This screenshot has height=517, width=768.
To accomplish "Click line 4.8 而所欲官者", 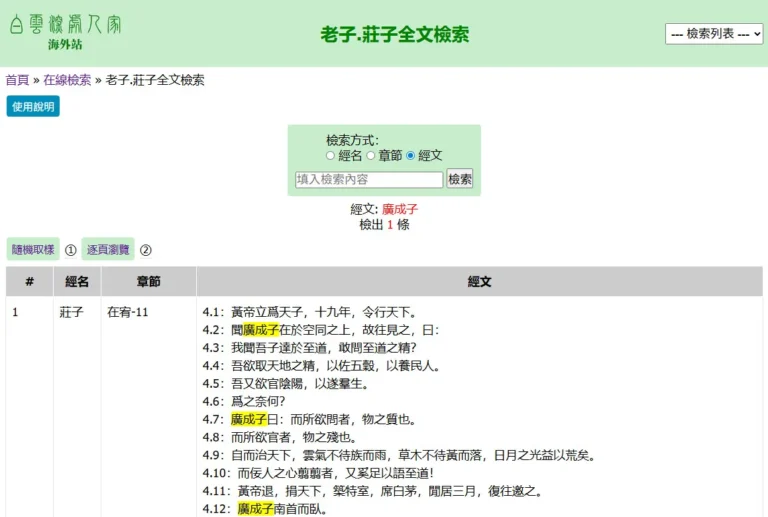I will click(x=280, y=438).
